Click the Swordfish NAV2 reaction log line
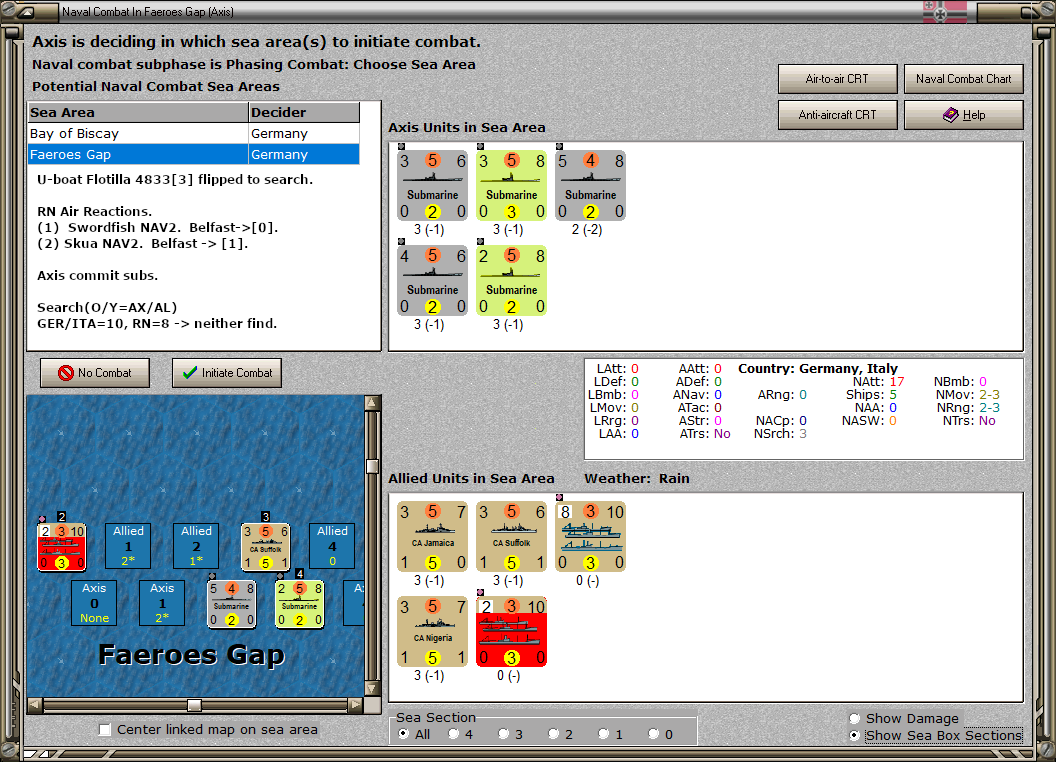 (x=158, y=228)
